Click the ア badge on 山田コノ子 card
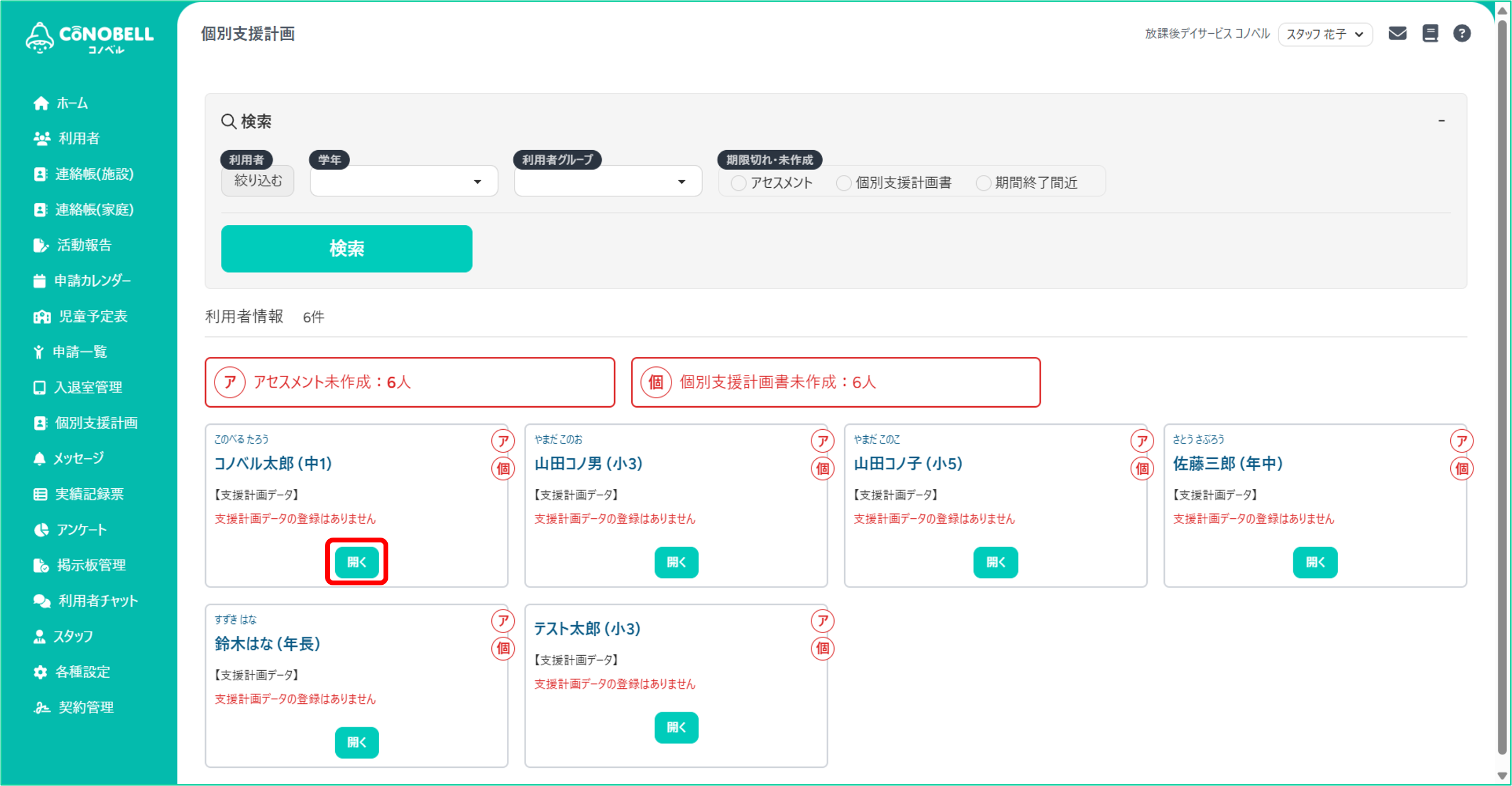The image size is (1512, 786). pyautogui.click(x=1141, y=441)
